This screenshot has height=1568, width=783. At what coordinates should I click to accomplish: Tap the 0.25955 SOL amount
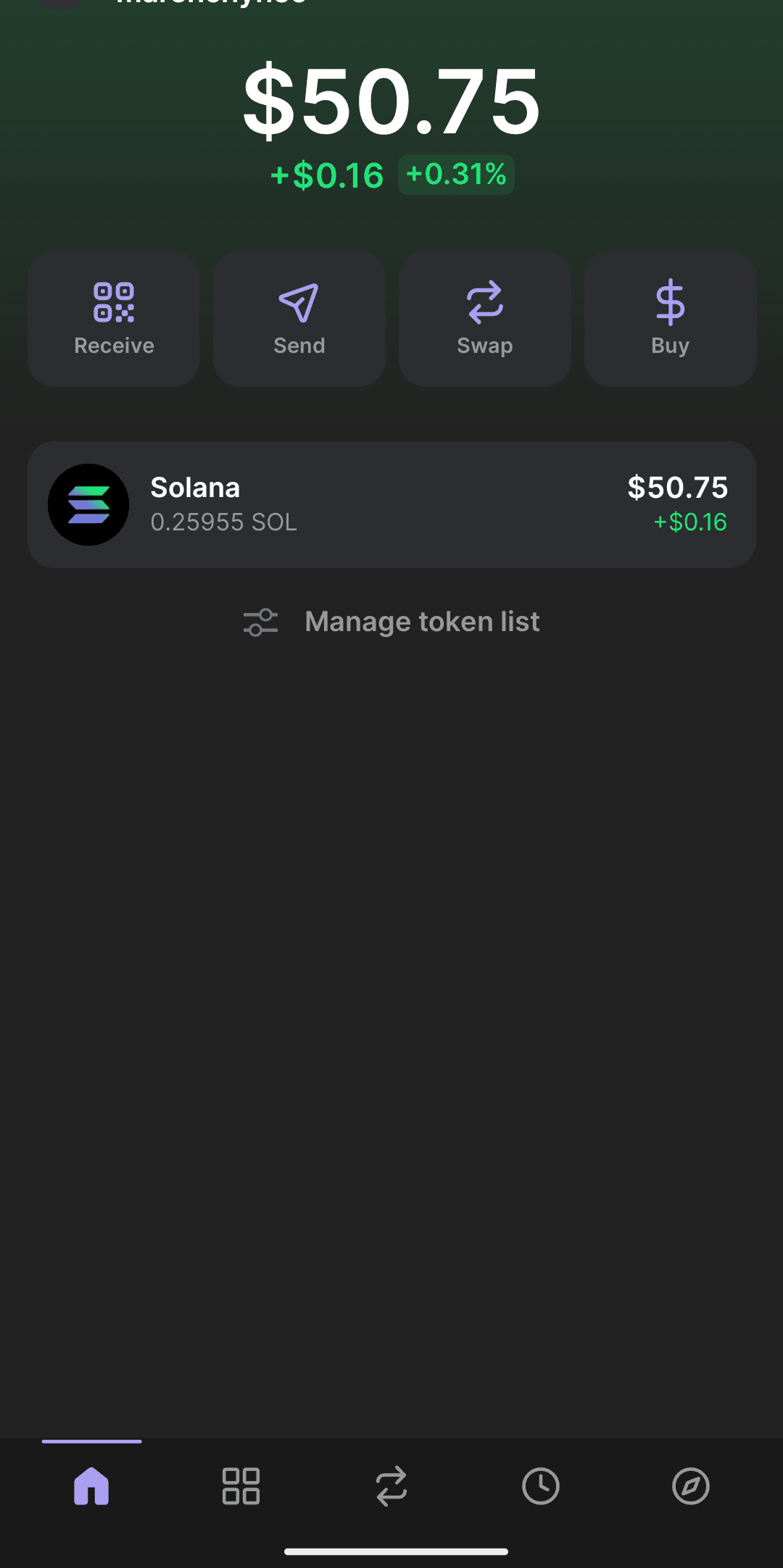[223, 522]
